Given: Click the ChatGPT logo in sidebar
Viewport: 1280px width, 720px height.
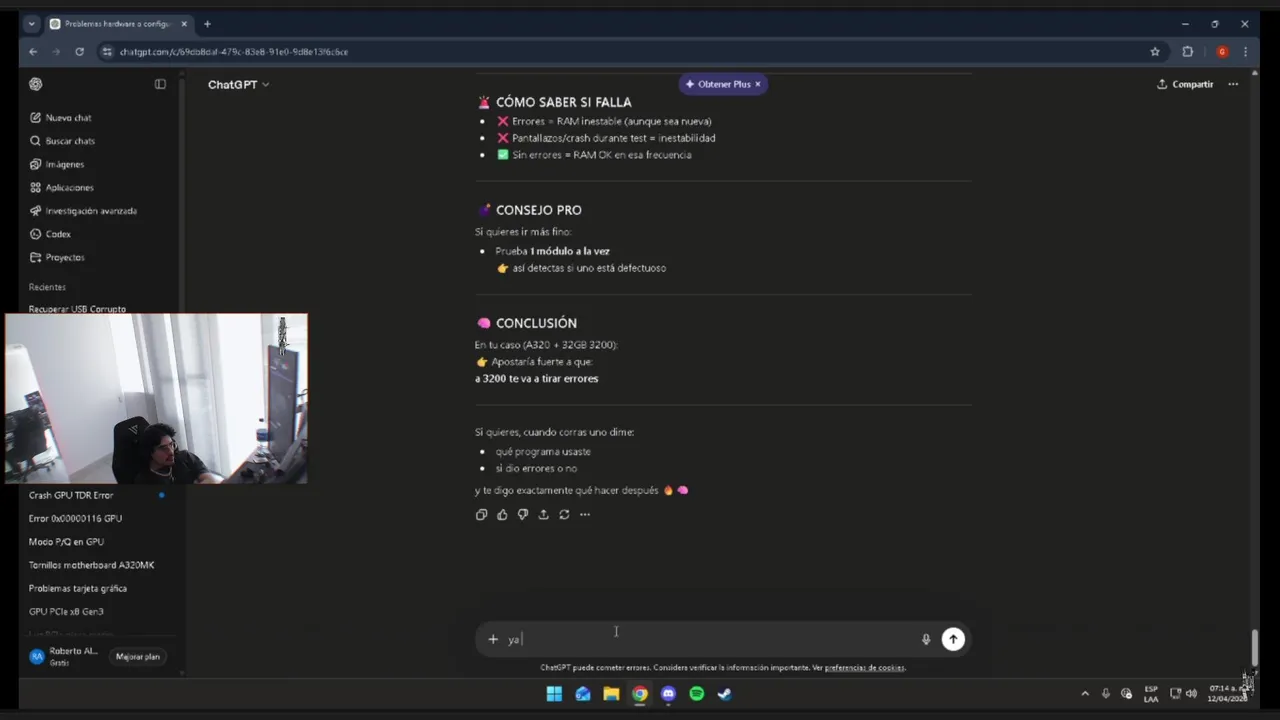Looking at the screenshot, I should pos(36,84).
